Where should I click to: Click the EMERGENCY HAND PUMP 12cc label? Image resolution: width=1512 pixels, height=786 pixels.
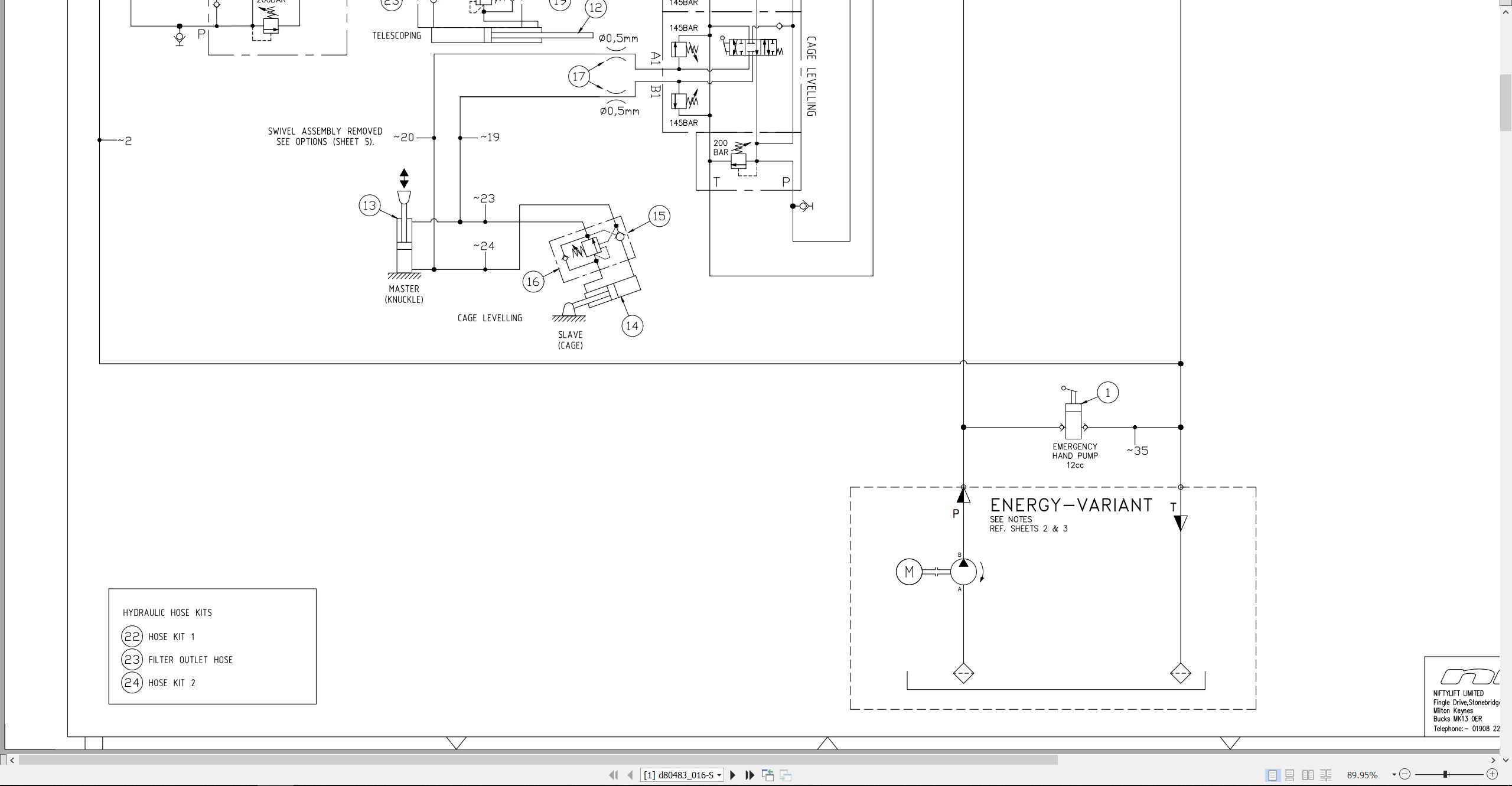coord(1075,456)
